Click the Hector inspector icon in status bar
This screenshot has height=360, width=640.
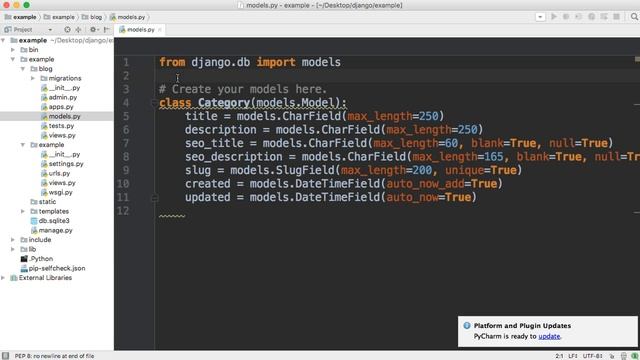(x=624, y=356)
